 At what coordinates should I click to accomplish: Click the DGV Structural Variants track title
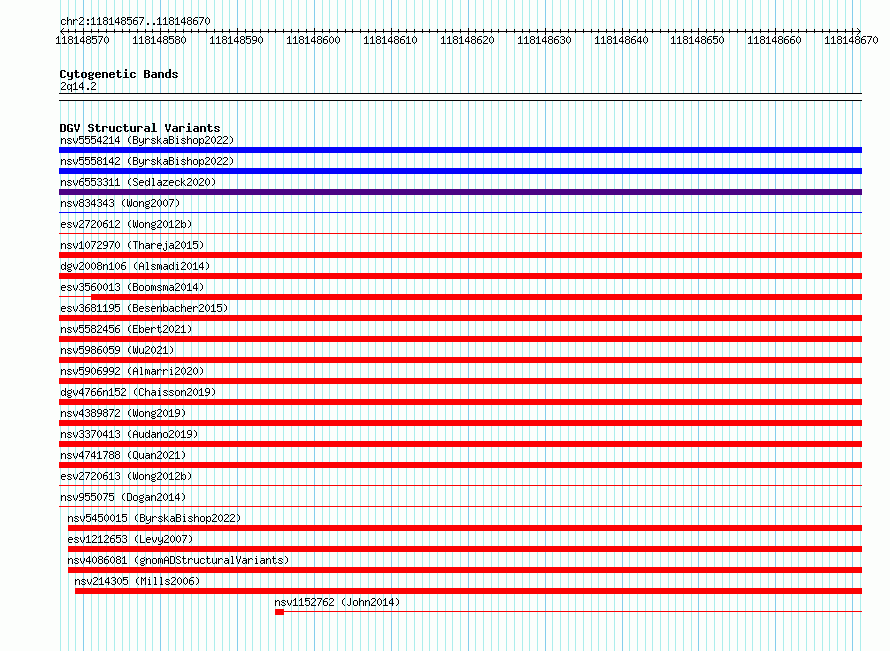(x=140, y=128)
